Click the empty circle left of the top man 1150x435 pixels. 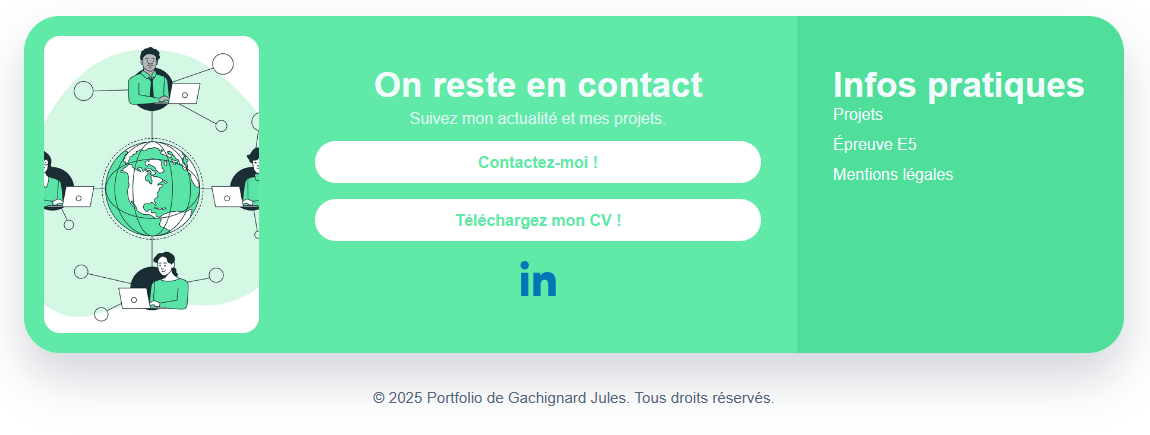tap(84, 92)
